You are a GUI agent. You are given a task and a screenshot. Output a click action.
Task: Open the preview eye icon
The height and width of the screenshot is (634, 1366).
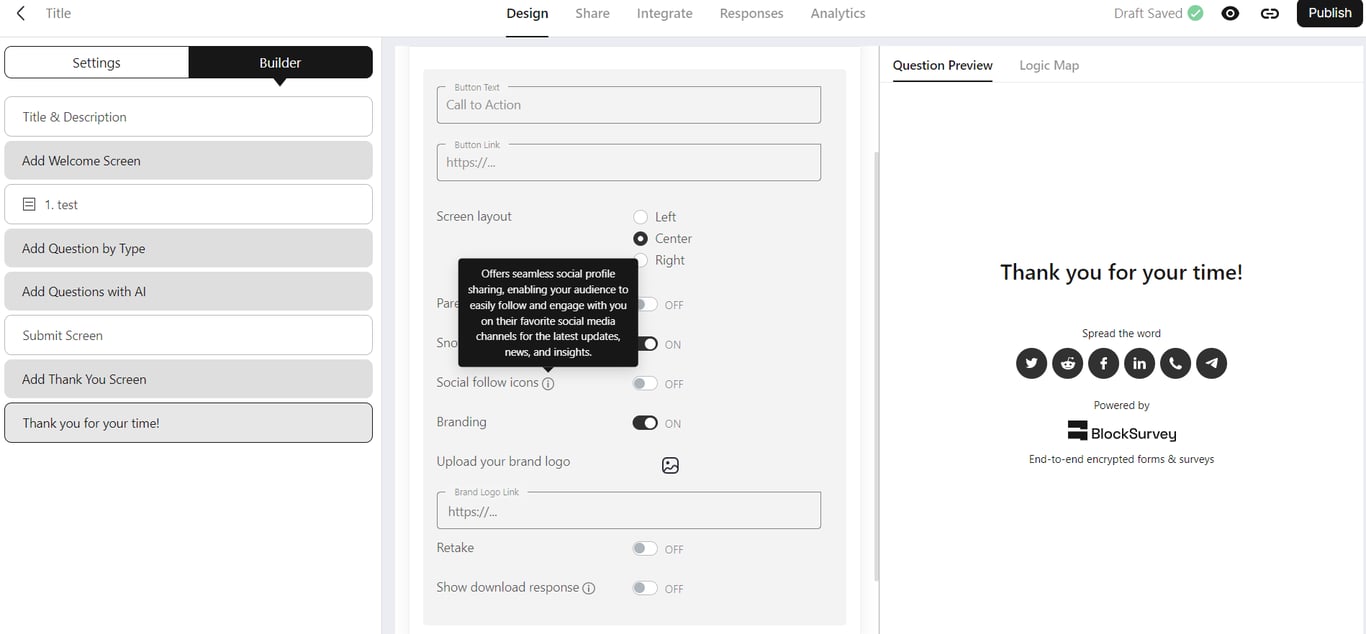tap(1231, 14)
